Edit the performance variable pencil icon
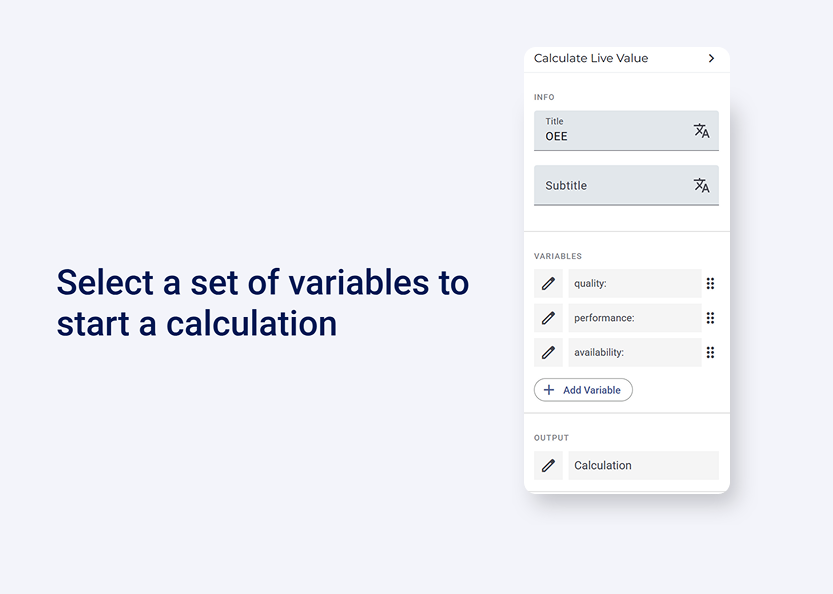 [548, 318]
